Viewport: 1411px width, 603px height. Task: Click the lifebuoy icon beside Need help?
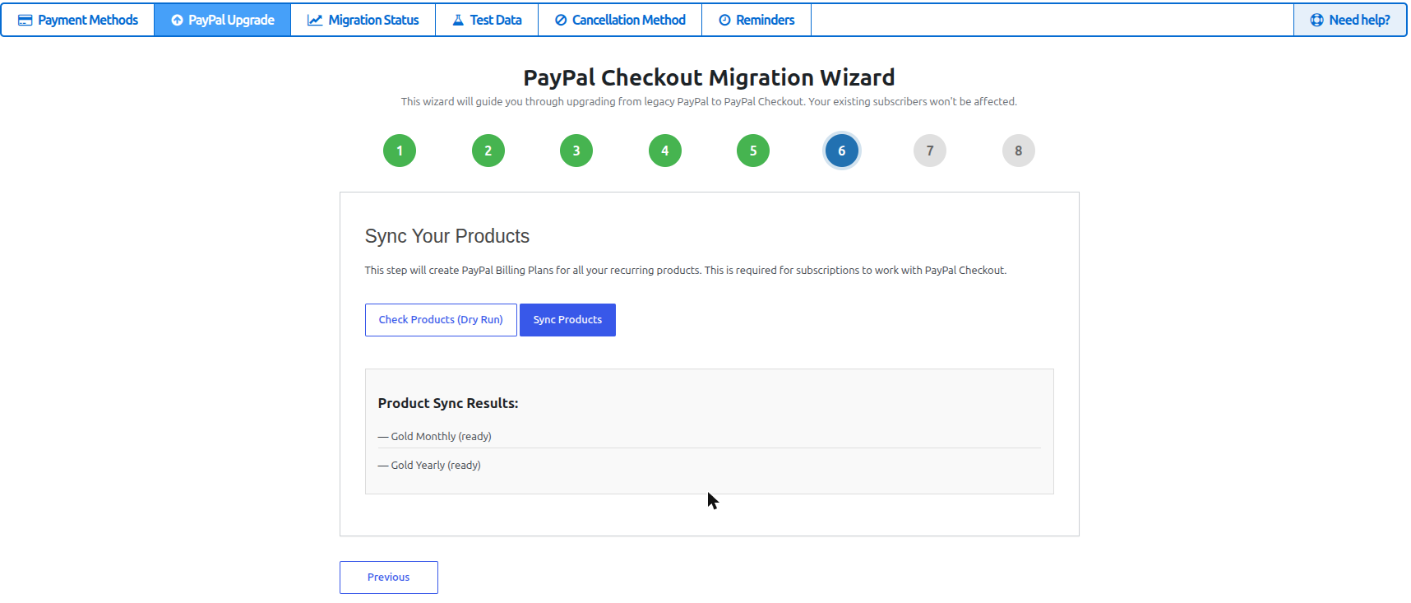coord(1317,20)
